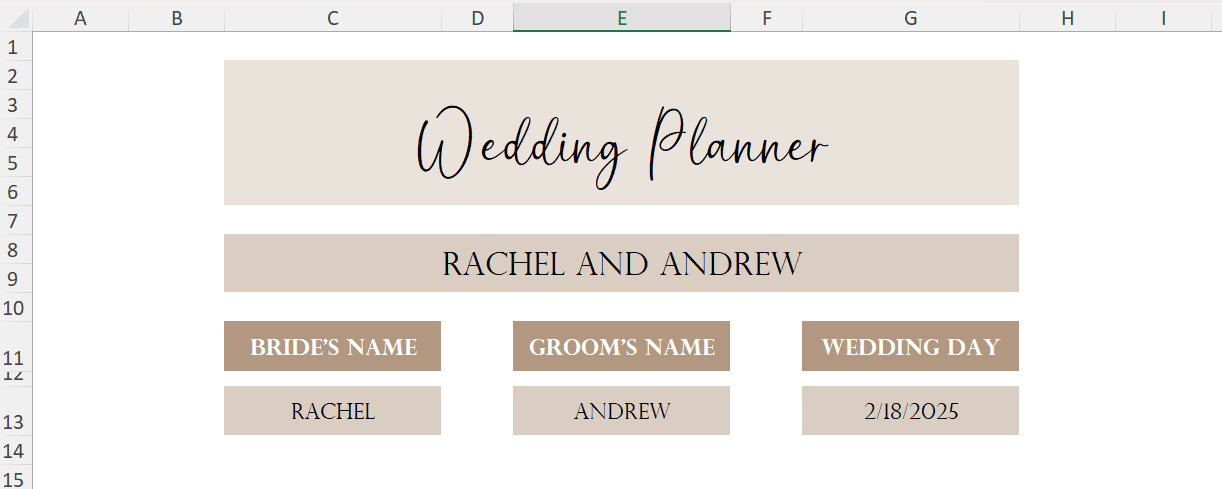The image size is (1222, 489).
Task: Select row 8 header
Action: coord(14,250)
